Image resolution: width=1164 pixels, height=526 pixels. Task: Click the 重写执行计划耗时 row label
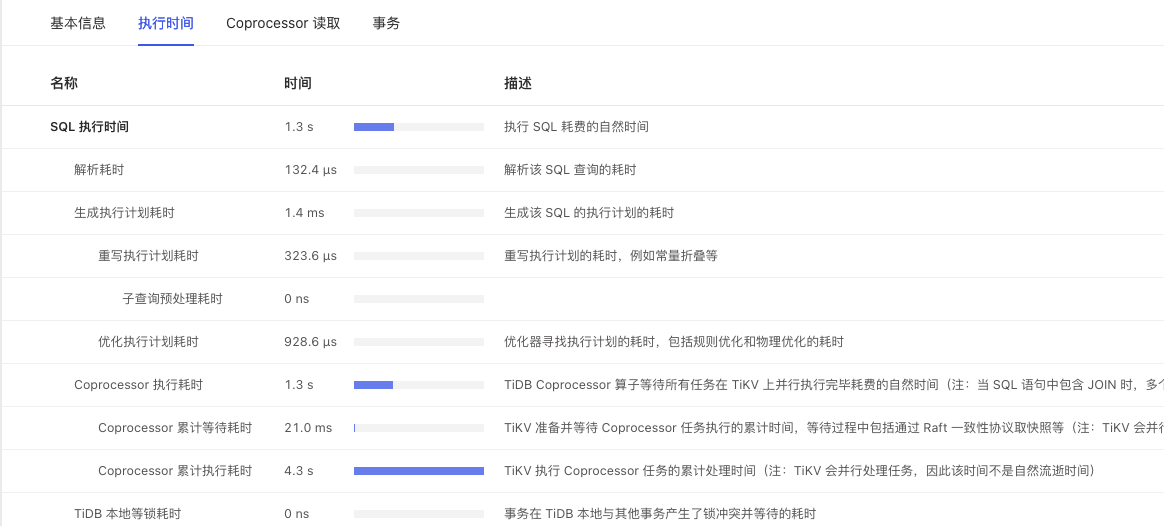tap(148, 256)
